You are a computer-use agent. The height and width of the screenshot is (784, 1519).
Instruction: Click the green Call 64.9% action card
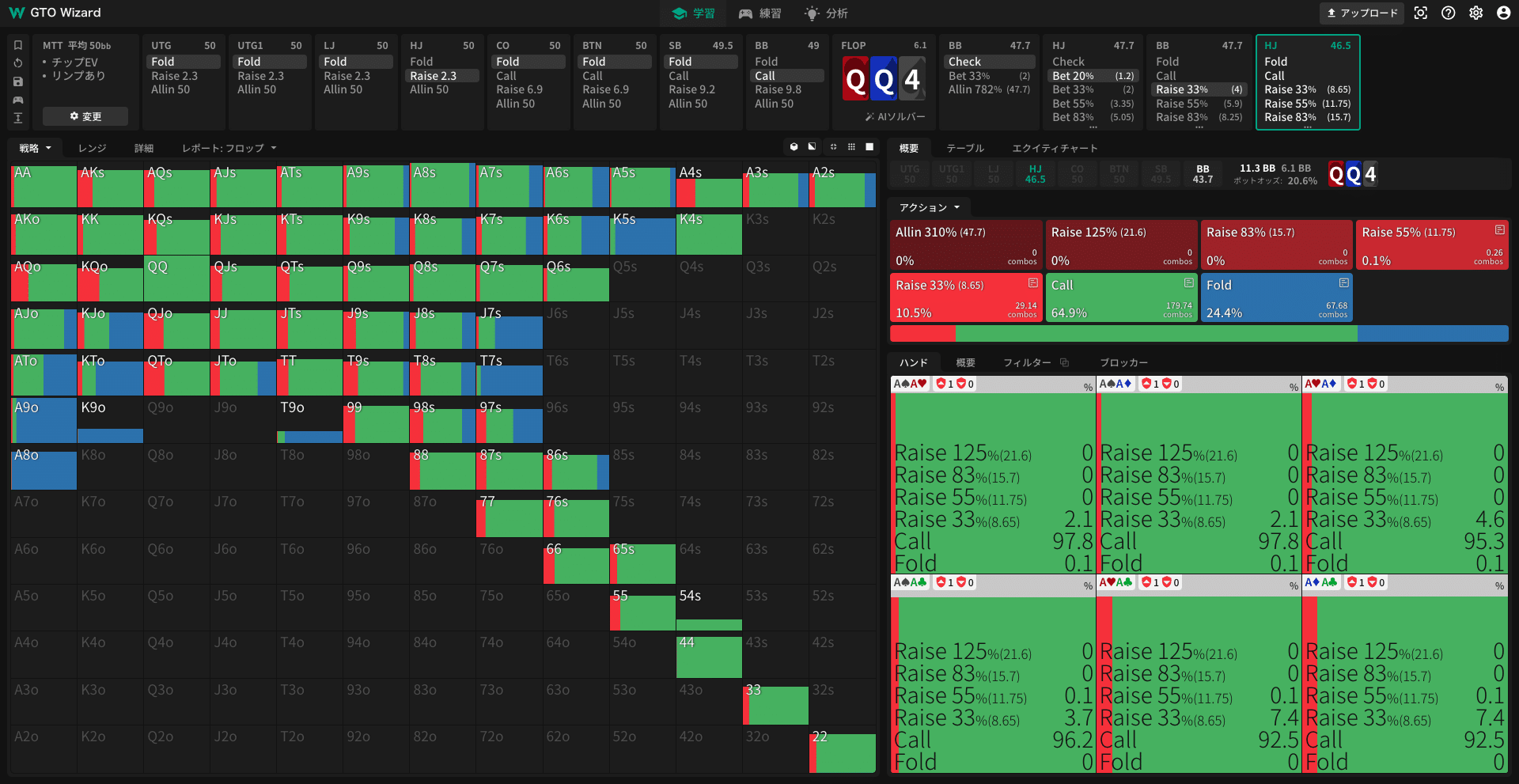click(1121, 297)
